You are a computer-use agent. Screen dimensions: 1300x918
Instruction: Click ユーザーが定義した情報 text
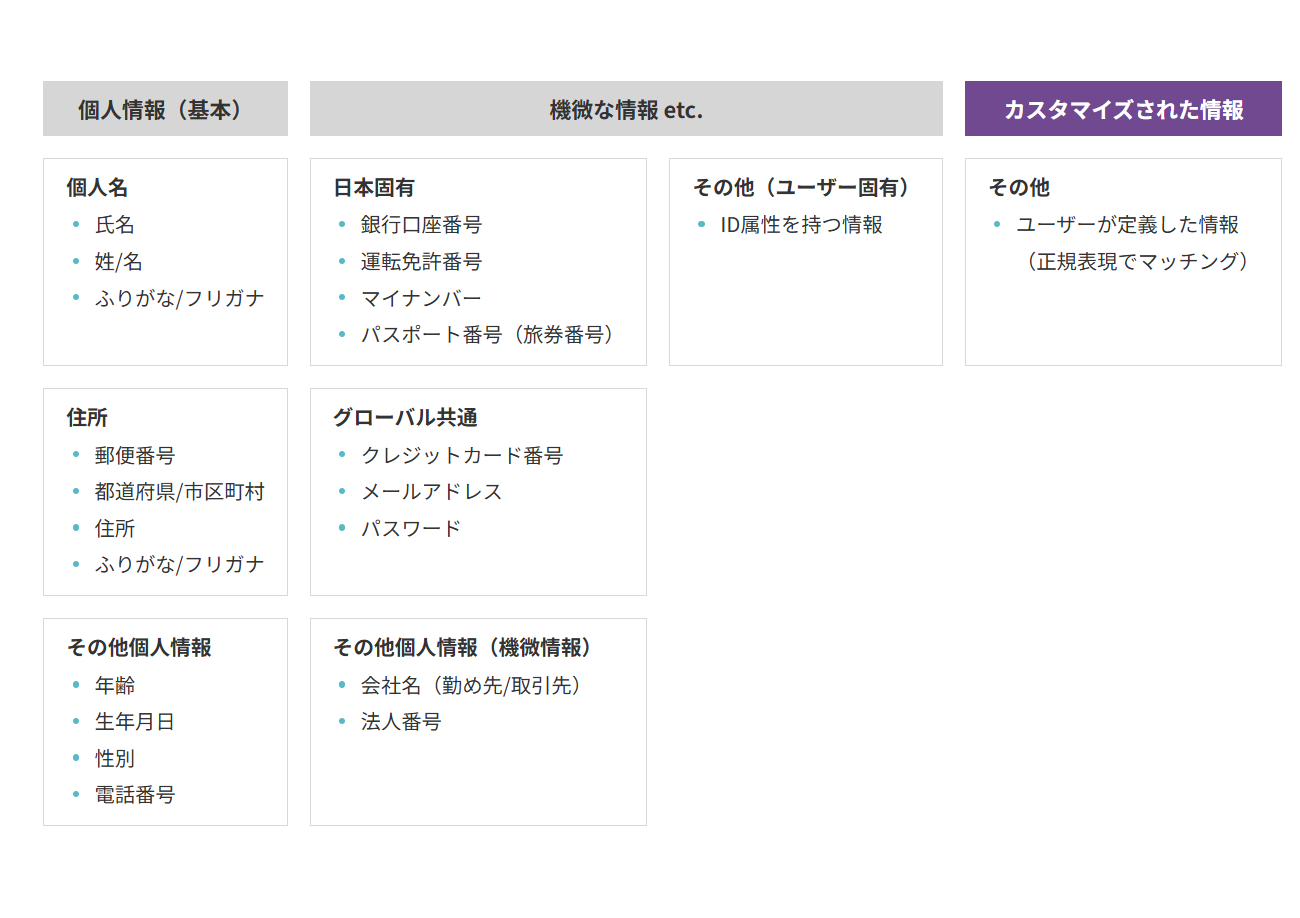coord(1127,225)
